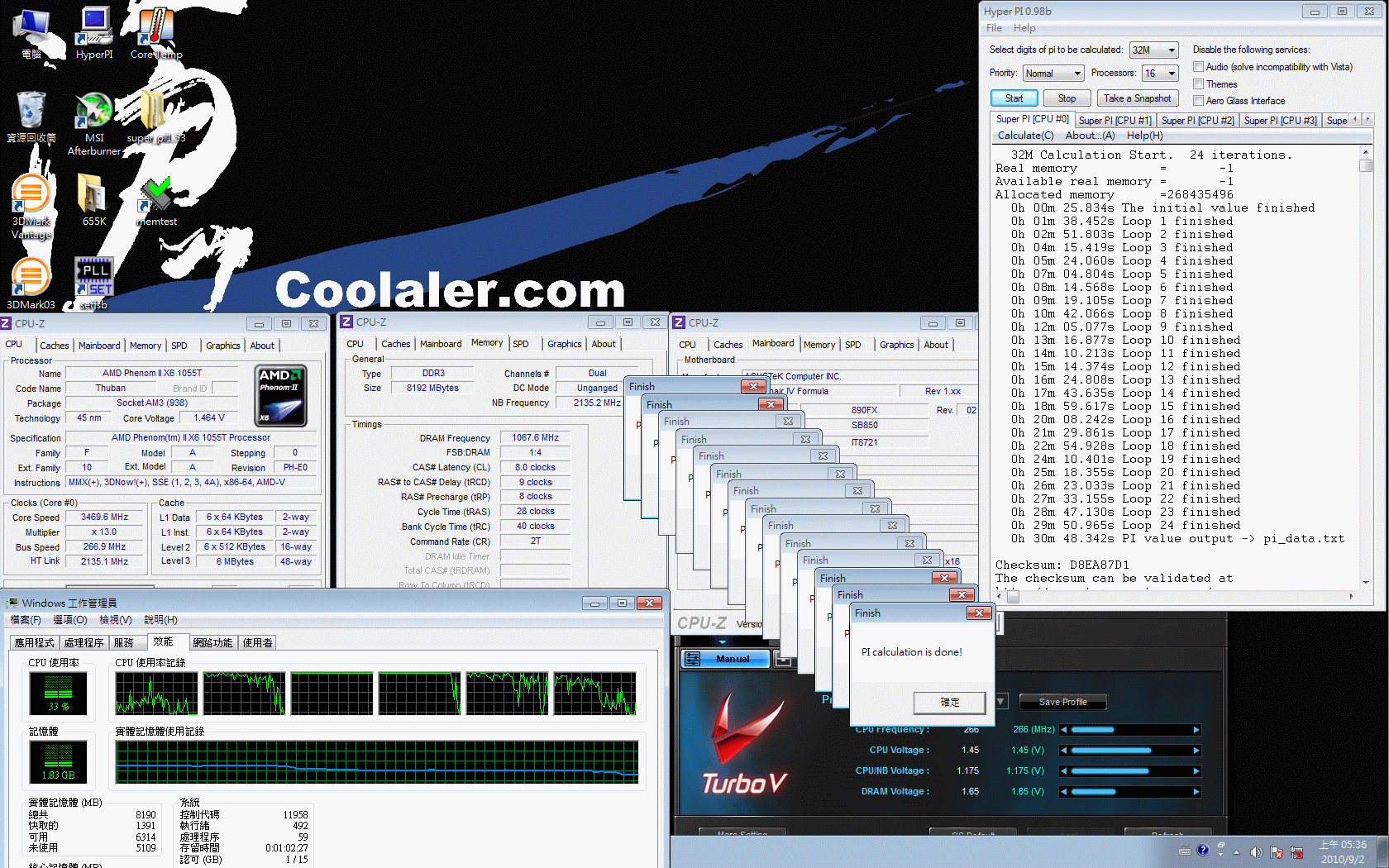The width and height of the screenshot is (1389, 868).
Task: Decrease CPU Frequency with TurboV left arrow
Action: [1064, 730]
